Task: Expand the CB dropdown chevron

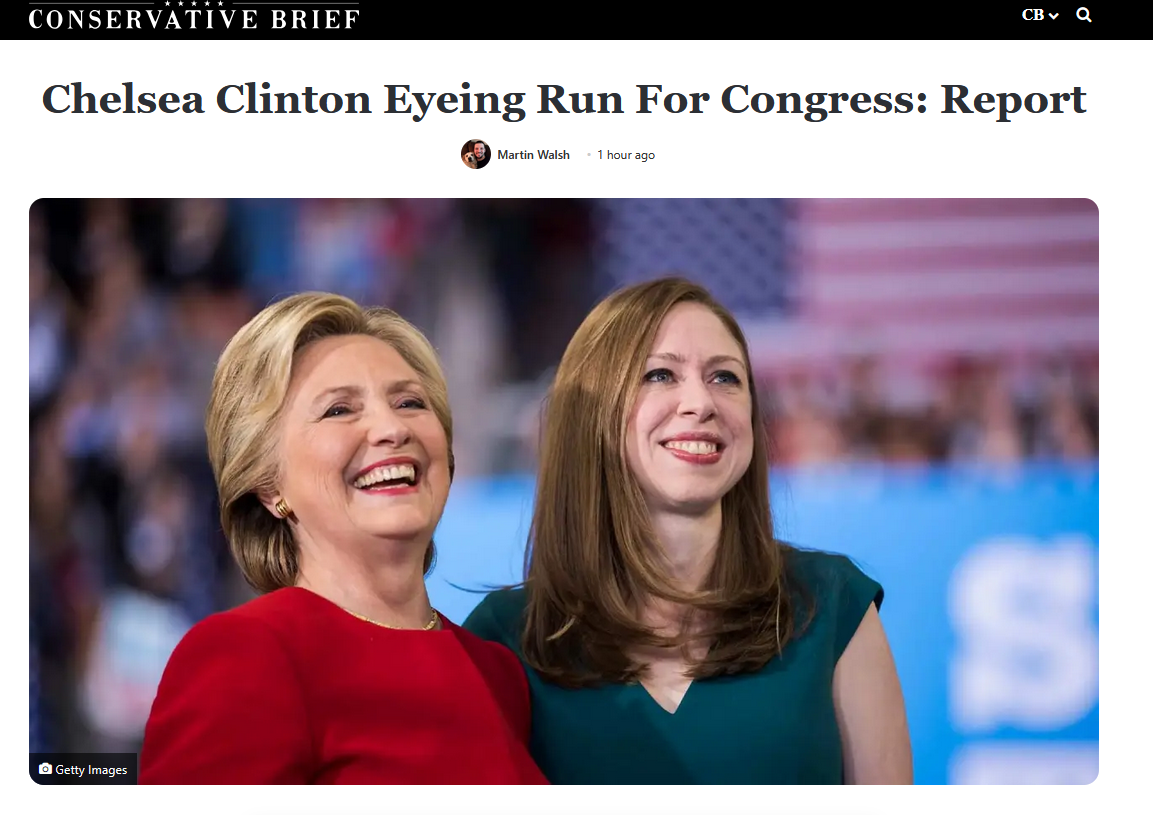Action: coord(1054,15)
